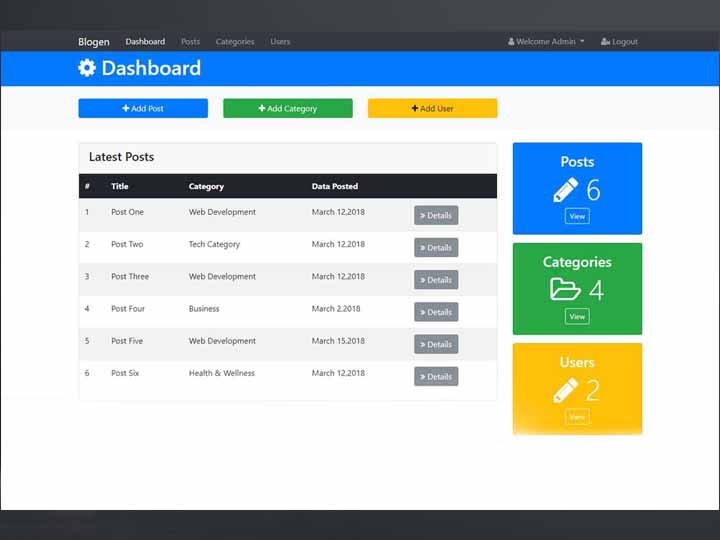Click the Logout icon in navbar
This screenshot has width=720, height=540.
pyautogui.click(x=605, y=42)
